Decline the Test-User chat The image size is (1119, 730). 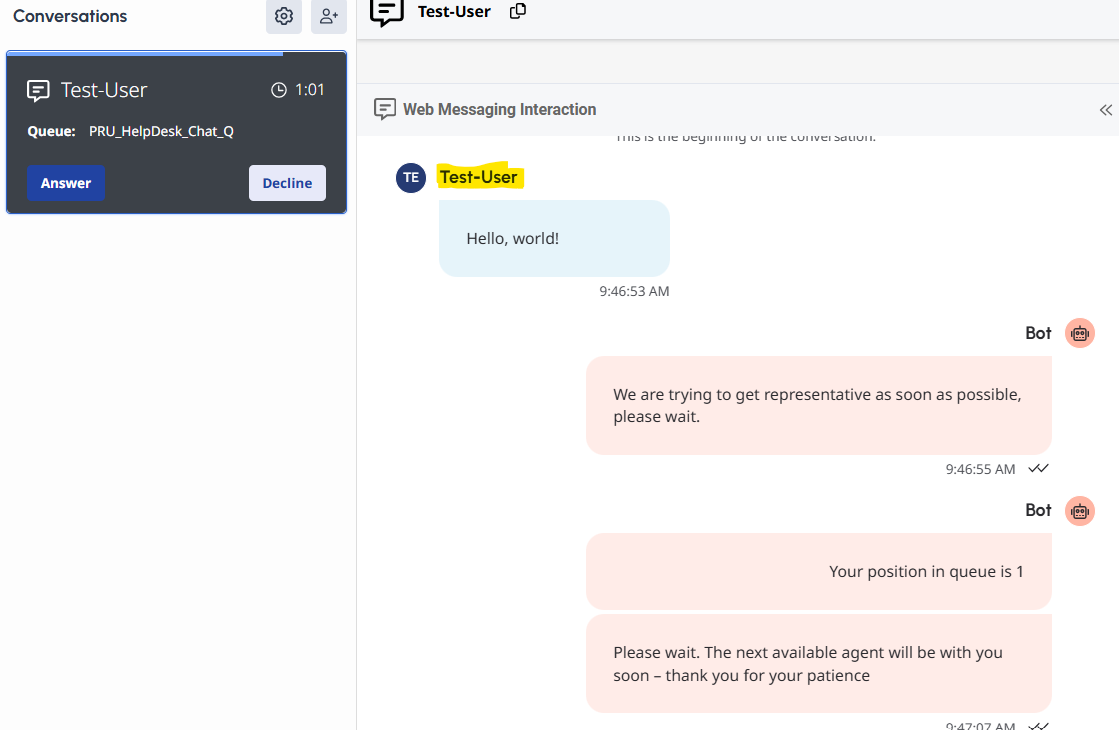[287, 183]
